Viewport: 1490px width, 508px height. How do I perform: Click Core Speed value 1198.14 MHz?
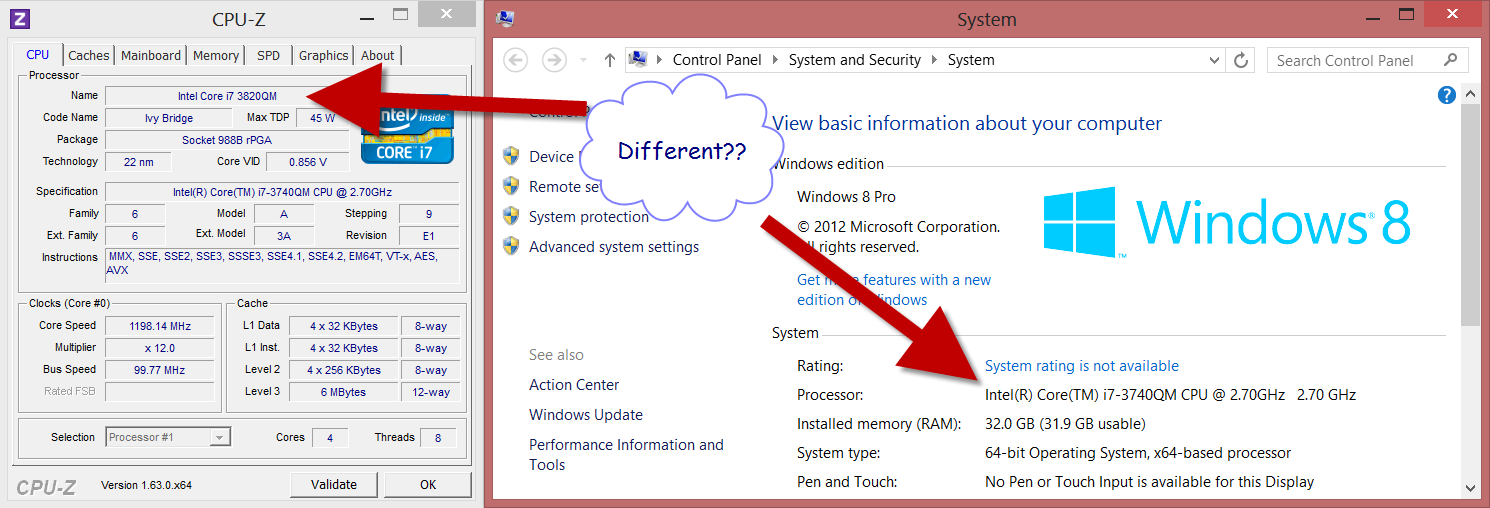(x=161, y=326)
